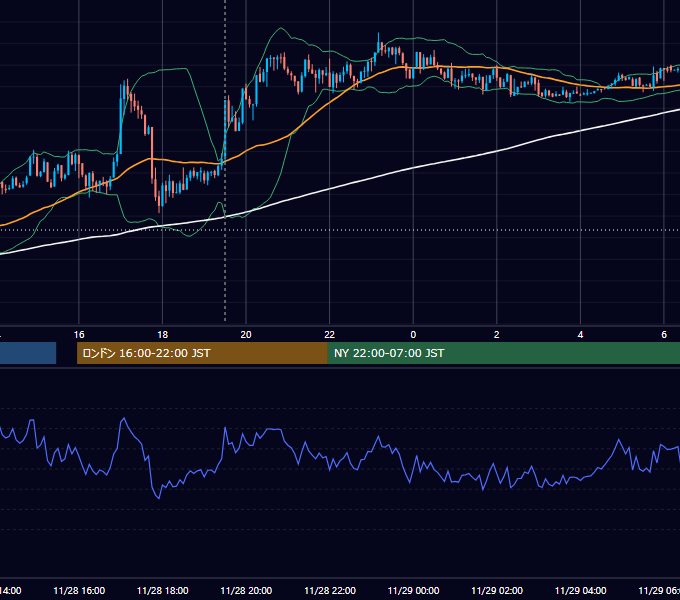Click the 11/28 22:00 date label
Viewport: 680px width, 600px height.
[x=330, y=590]
